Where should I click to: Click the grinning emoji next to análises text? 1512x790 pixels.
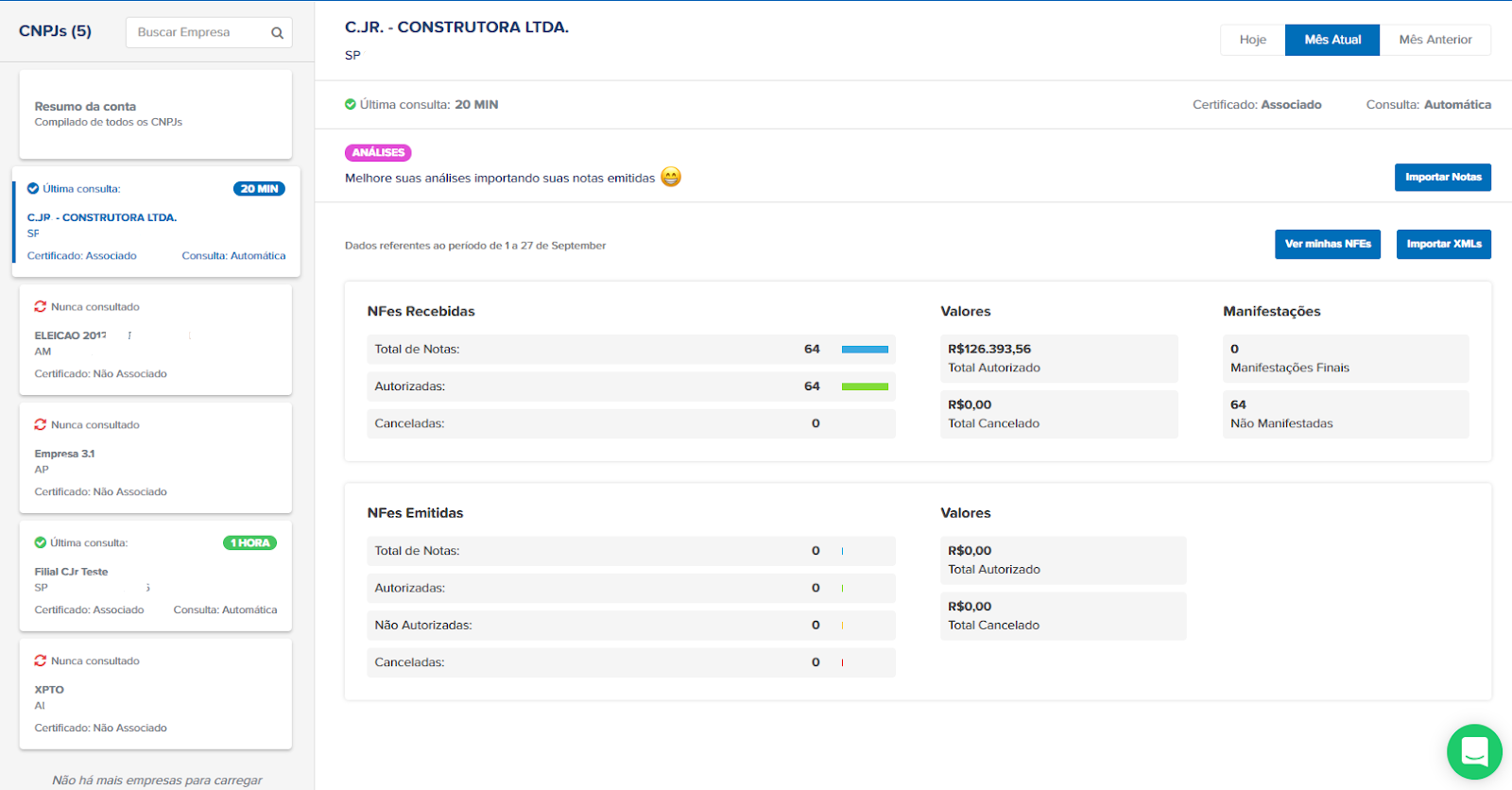pos(671,177)
